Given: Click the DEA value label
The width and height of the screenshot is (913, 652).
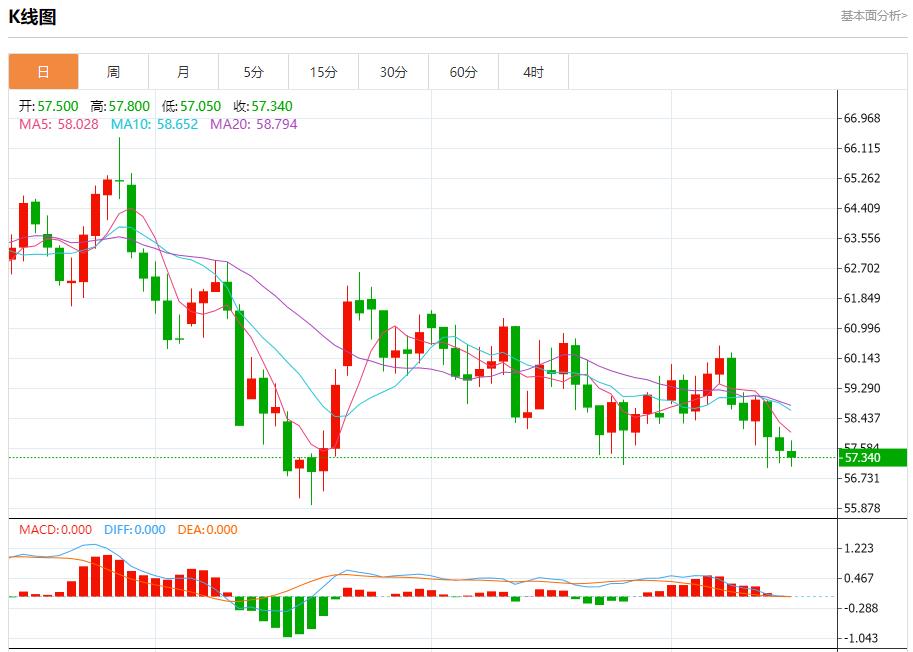Looking at the screenshot, I should [207, 530].
